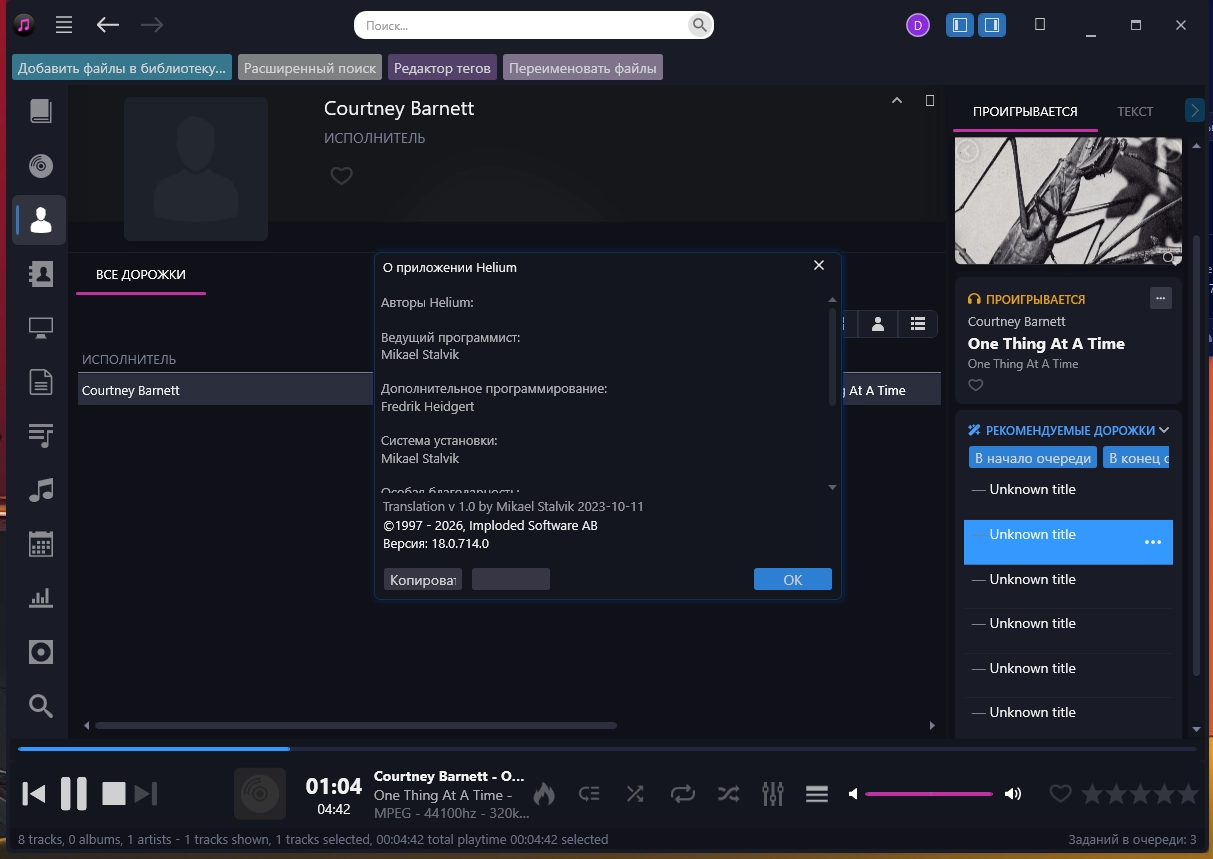Open the monitor screen icon in sidebar
This screenshot has width=1213, height=859.
tap(41, 327)
